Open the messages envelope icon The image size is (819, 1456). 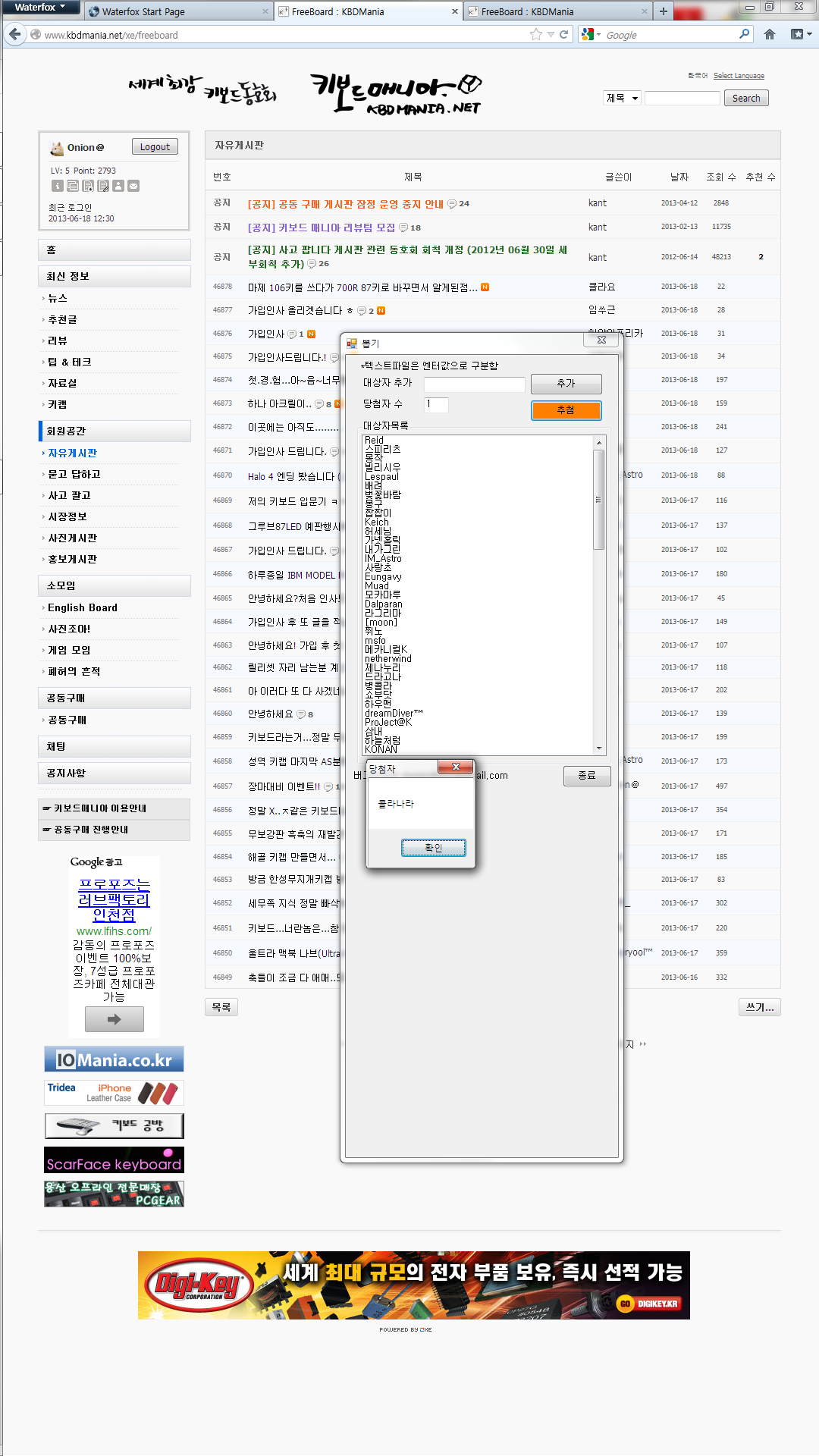click(x=133, y=186)
